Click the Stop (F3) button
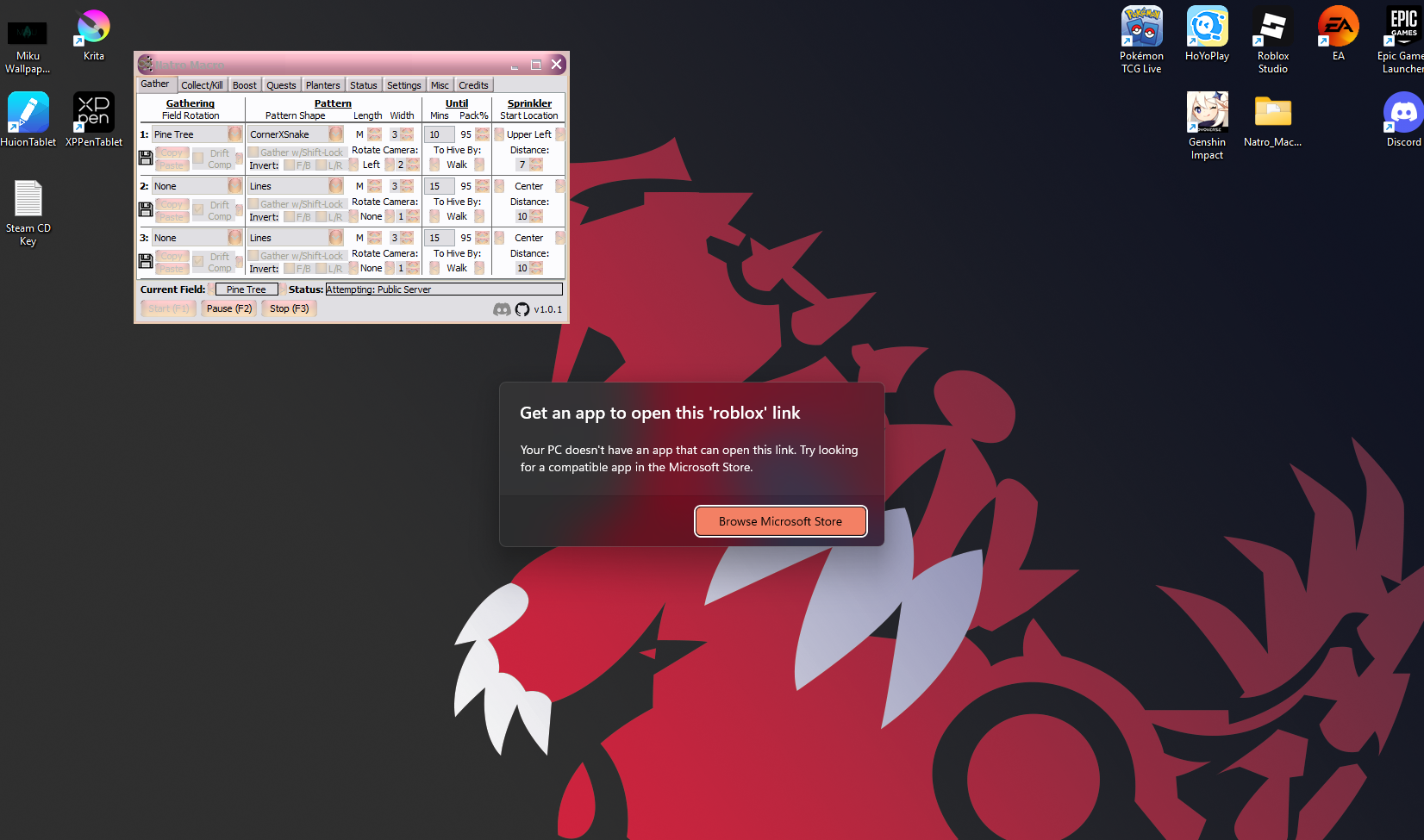This screenshot has width=1424, height=840. coord(289,308)
